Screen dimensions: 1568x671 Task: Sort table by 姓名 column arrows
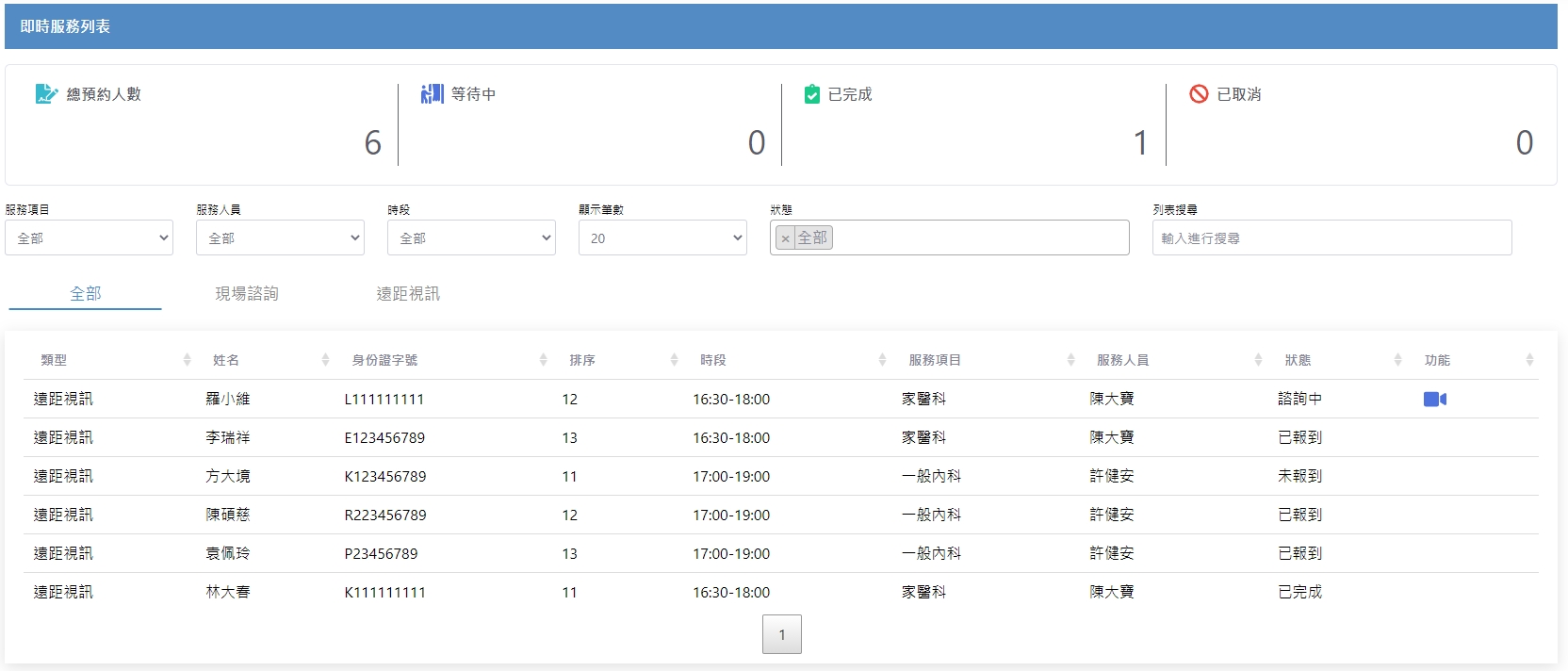tap(325, 360)
